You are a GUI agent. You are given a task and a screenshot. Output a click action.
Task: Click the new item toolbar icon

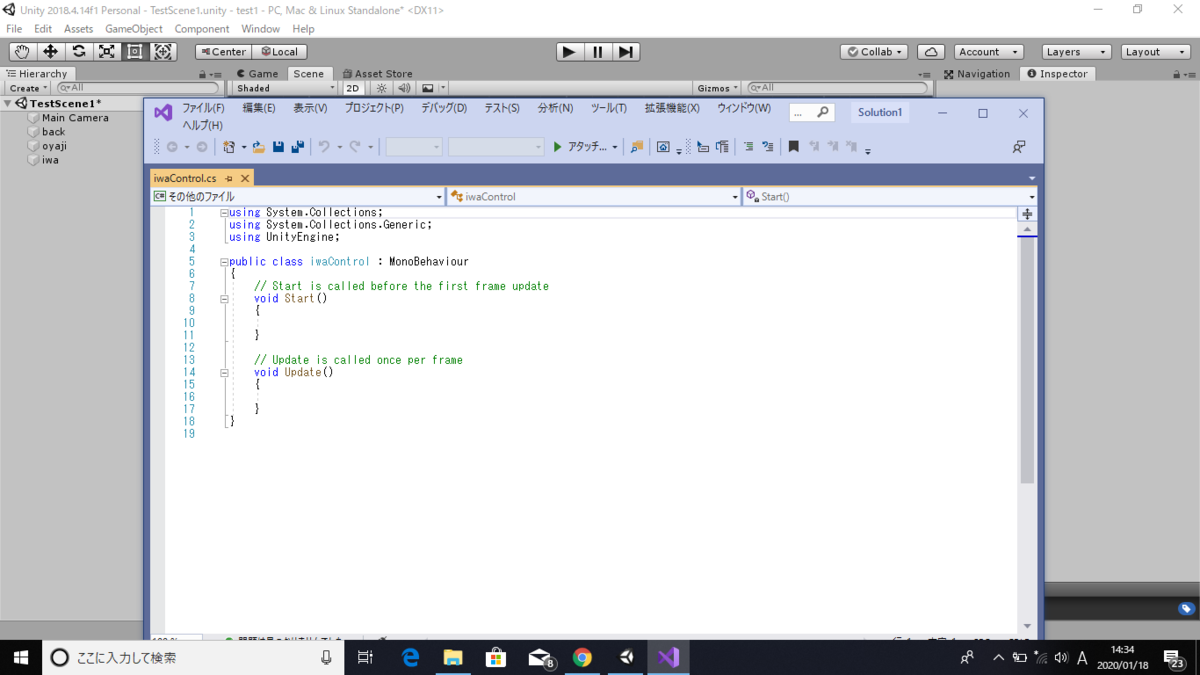229,147
